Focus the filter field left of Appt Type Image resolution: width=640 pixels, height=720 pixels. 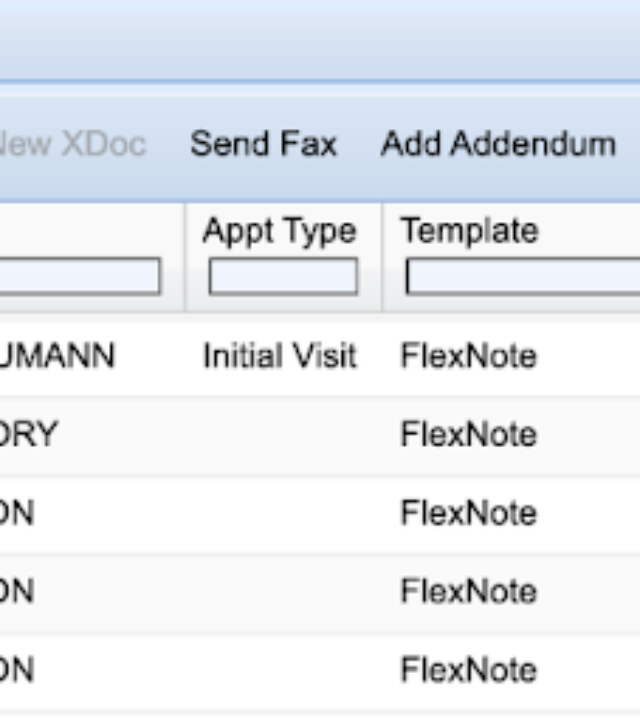pyautogui.click(x=80, y=277)
